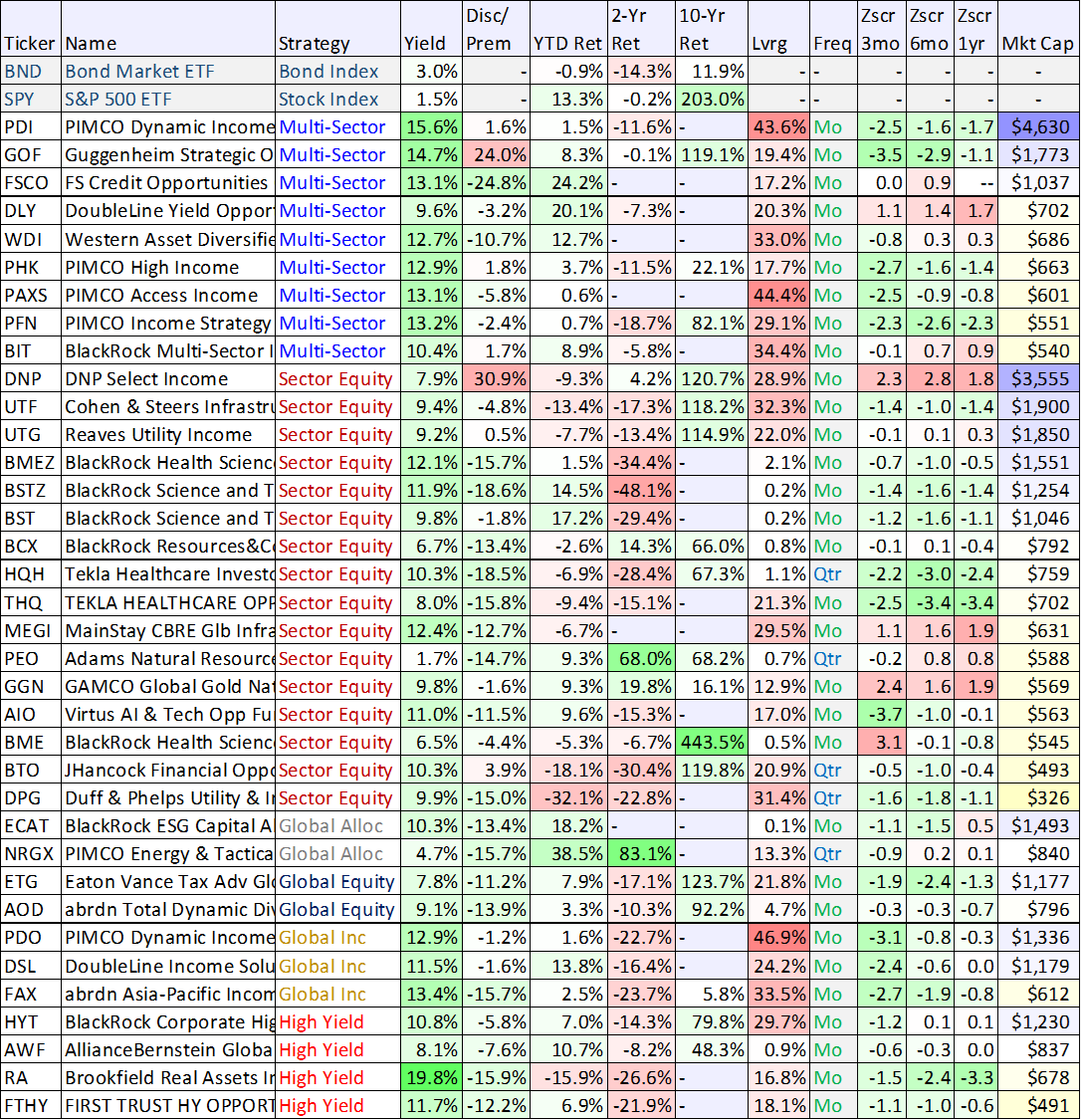Select the BND ticker cell
Screen dimensions: 1081x1120
coord(30,72)
